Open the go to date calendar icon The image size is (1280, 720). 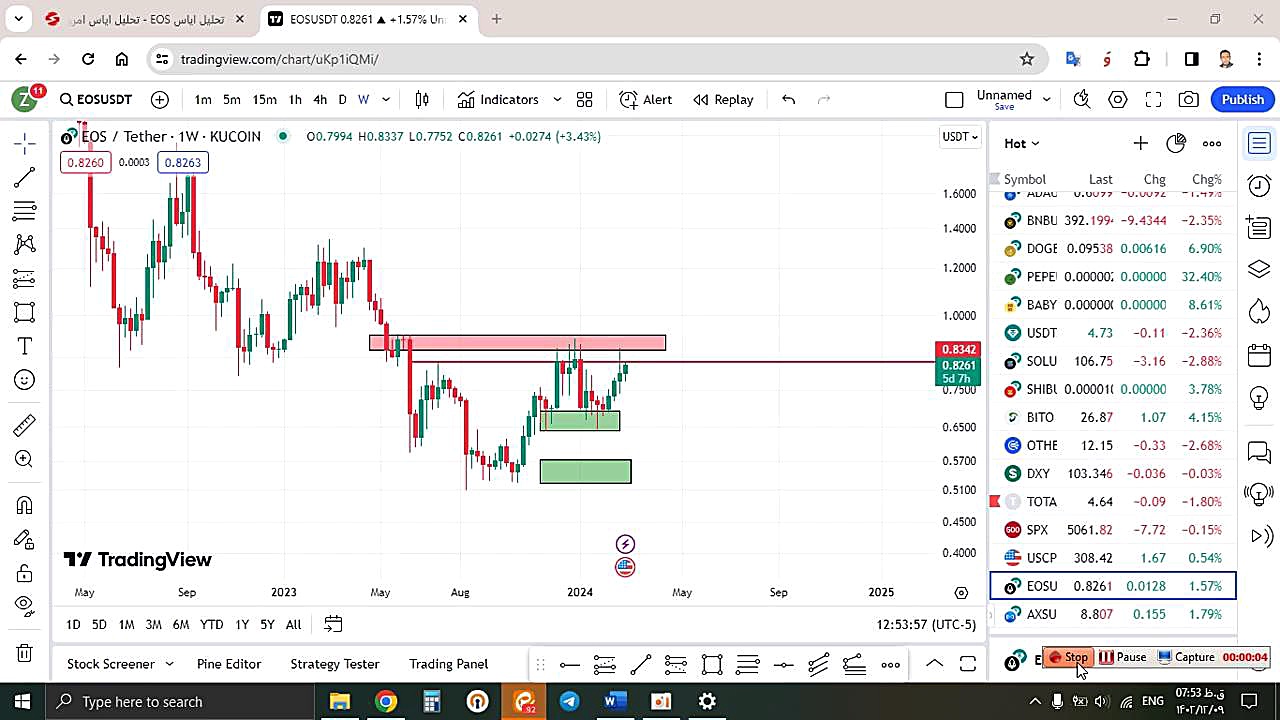pos(333,624)
